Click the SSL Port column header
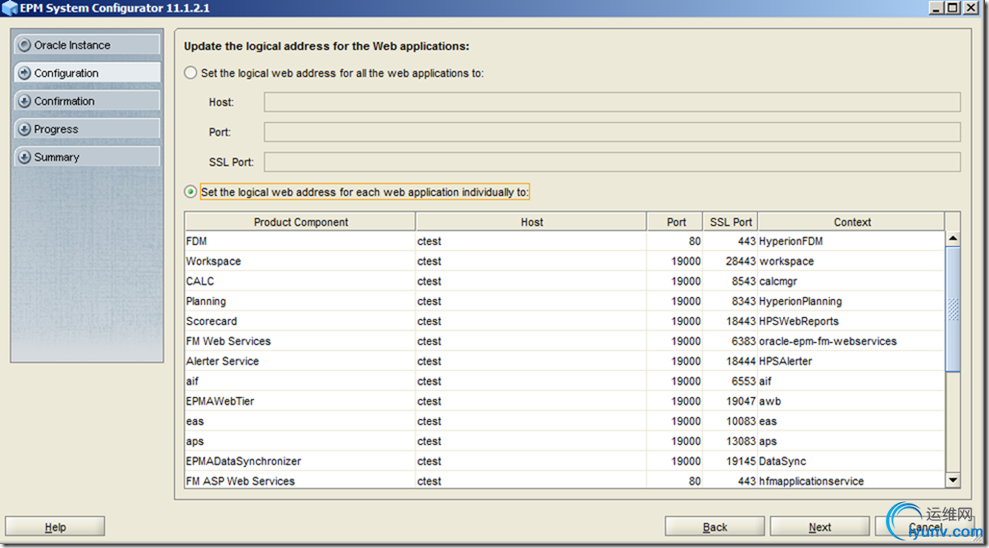 730,222
